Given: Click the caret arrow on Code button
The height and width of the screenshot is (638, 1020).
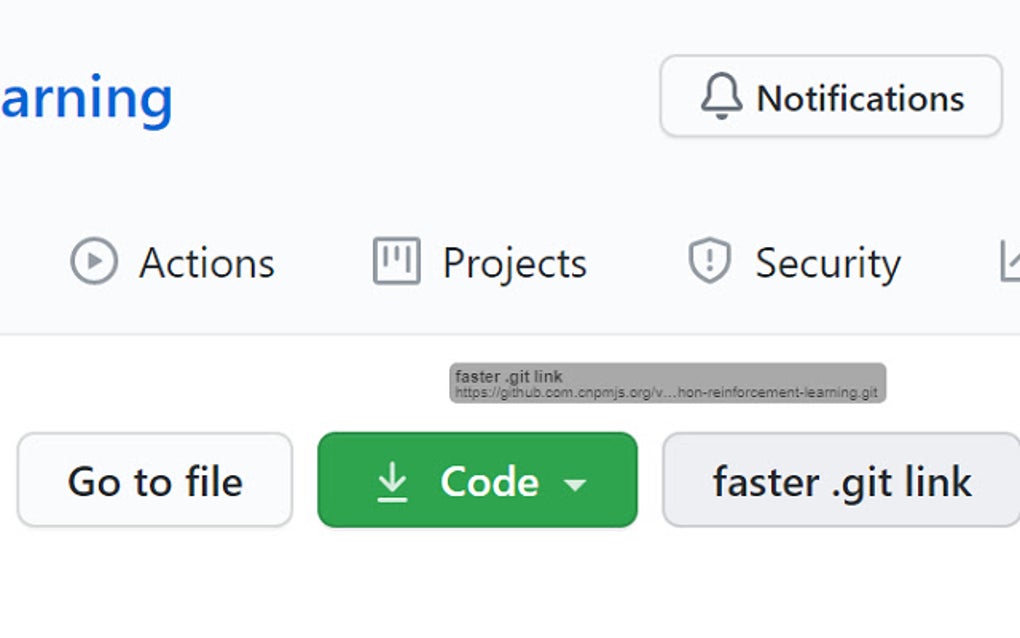Looking at the screenshot, I should click(574, 484).
